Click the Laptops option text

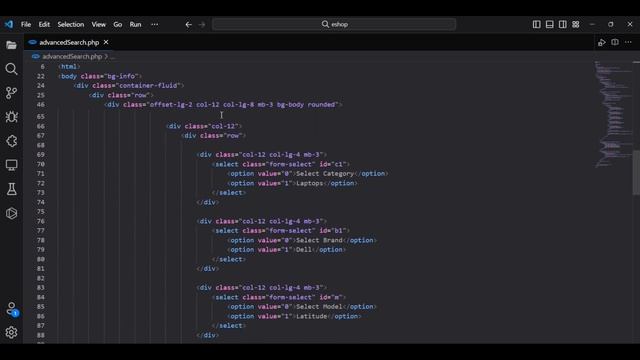pyautogui.click(x=310, y=183)
